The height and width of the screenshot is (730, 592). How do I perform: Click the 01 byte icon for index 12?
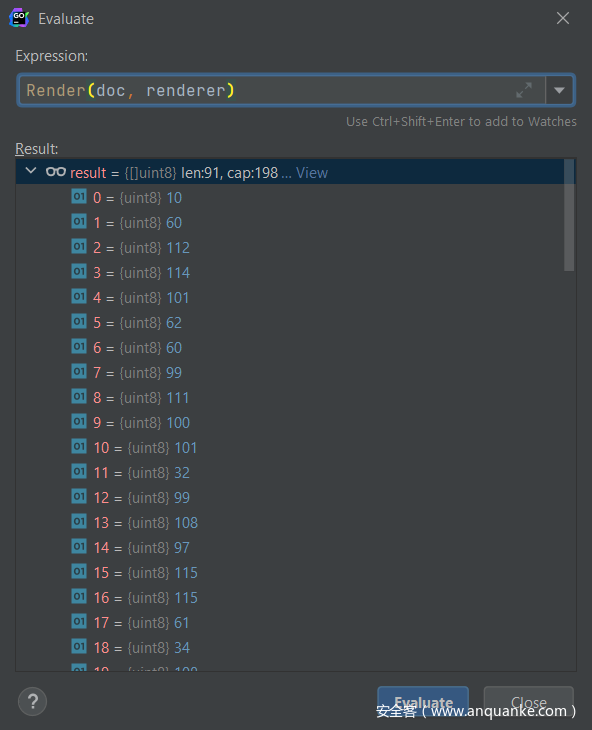pyautogui.click(x=79, y=497)
